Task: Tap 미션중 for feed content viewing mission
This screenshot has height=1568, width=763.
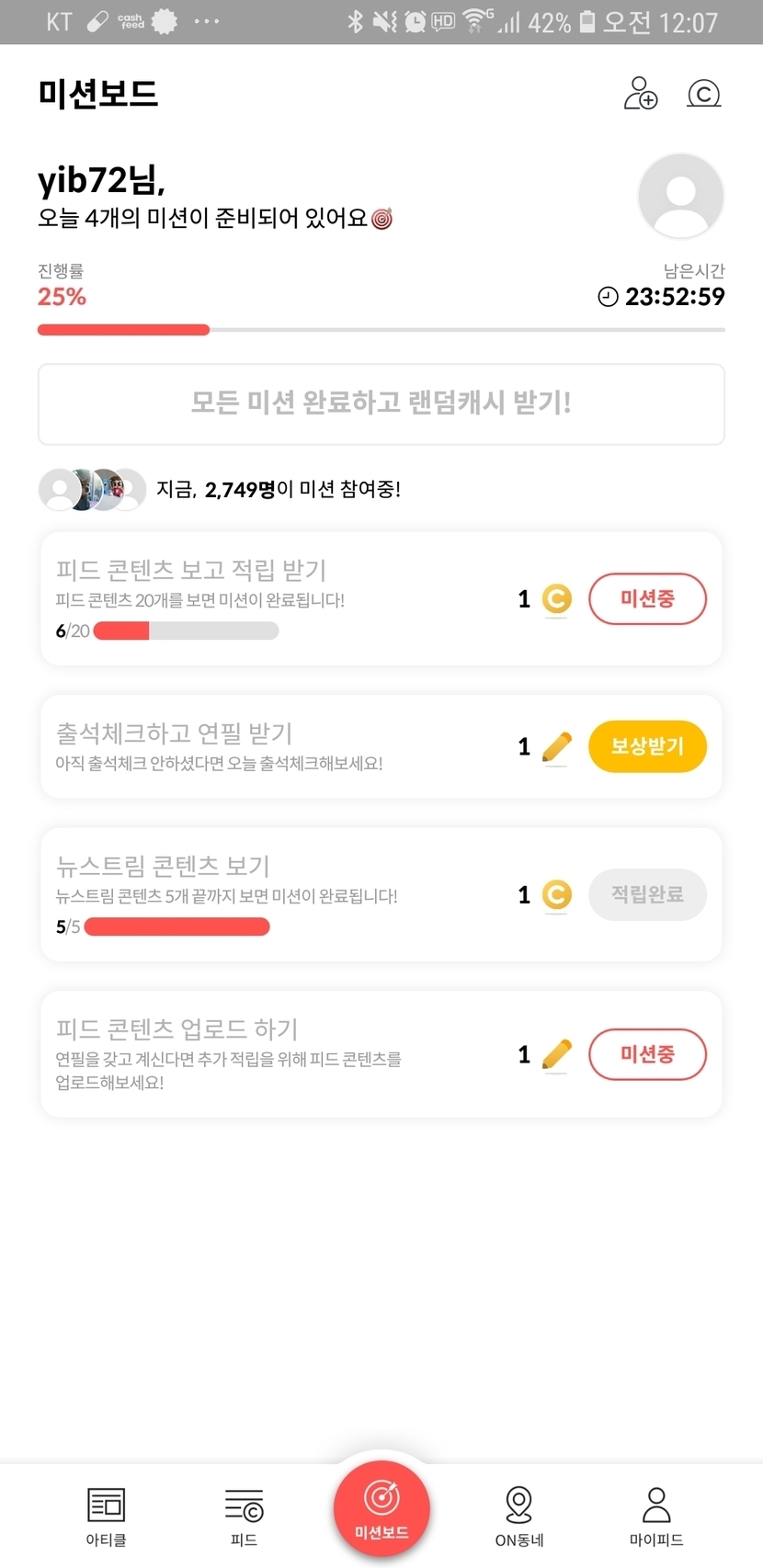Action: [647, 599]
